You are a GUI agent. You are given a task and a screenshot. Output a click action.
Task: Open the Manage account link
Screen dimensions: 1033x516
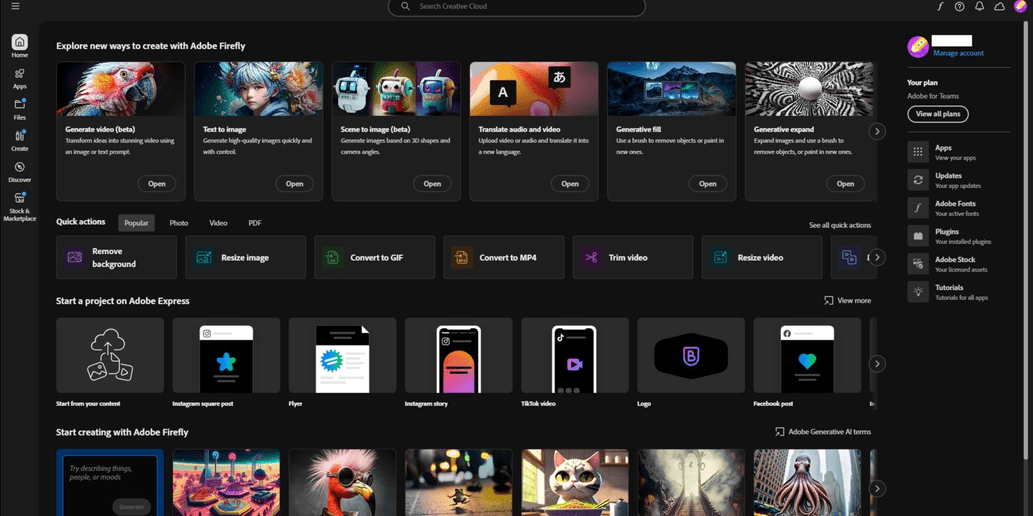[958, 53]
